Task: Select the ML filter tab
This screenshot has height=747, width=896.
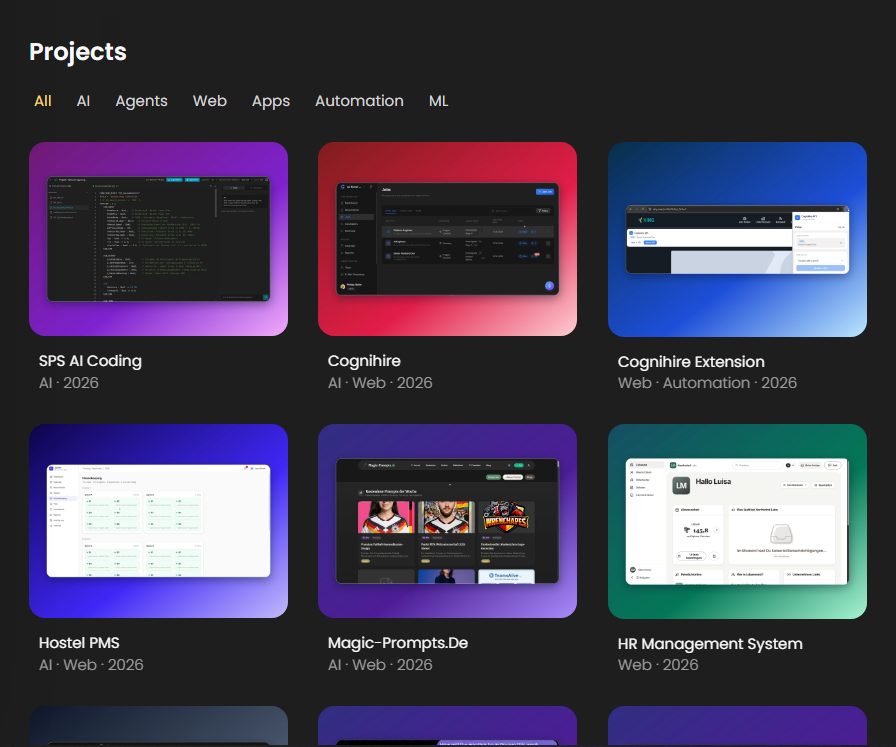Action: pos(438,101)
